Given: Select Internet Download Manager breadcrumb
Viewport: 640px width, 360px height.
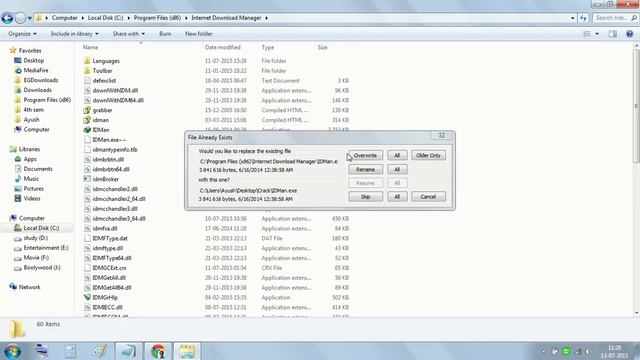Looking at the screenshot, I should pos(226,18).
